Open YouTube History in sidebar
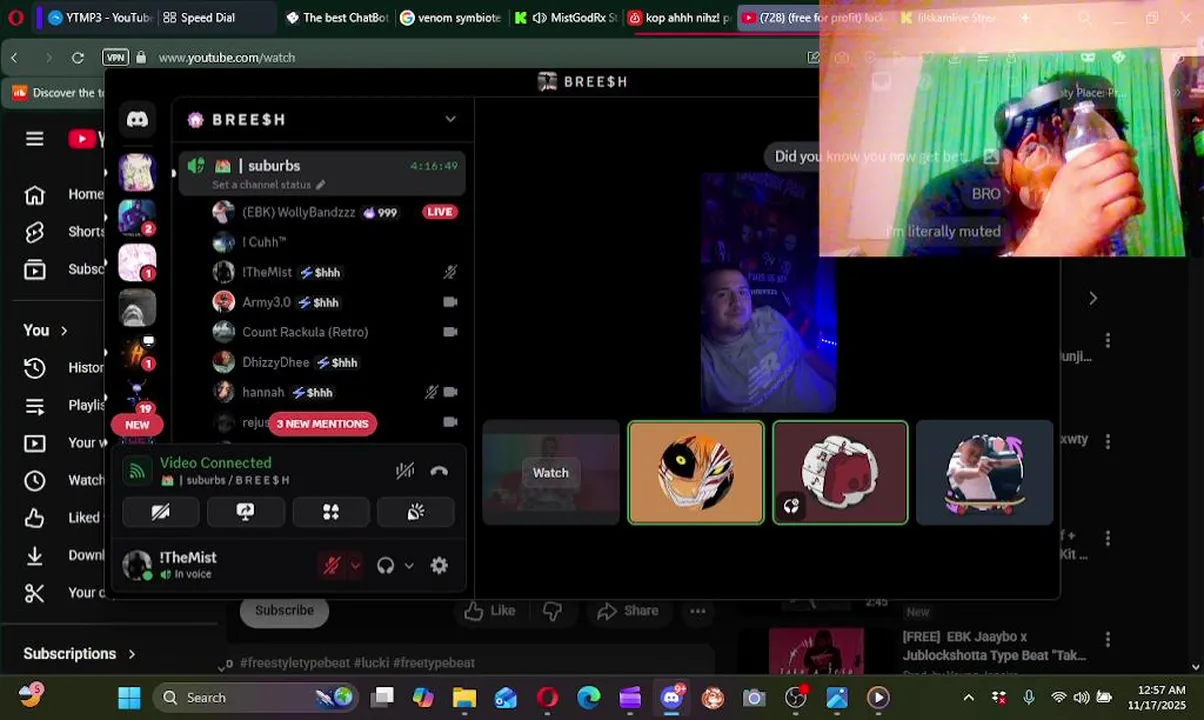Screen dimensions: 1204x720 [x=35, y=368]
